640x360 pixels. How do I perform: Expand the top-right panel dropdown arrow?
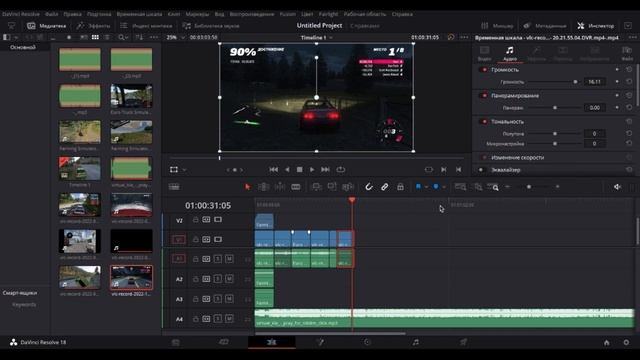(x=628, y=26)
